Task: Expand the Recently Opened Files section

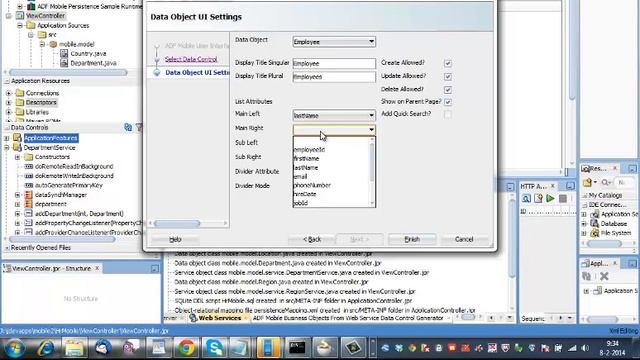Action: click(7, 248)
